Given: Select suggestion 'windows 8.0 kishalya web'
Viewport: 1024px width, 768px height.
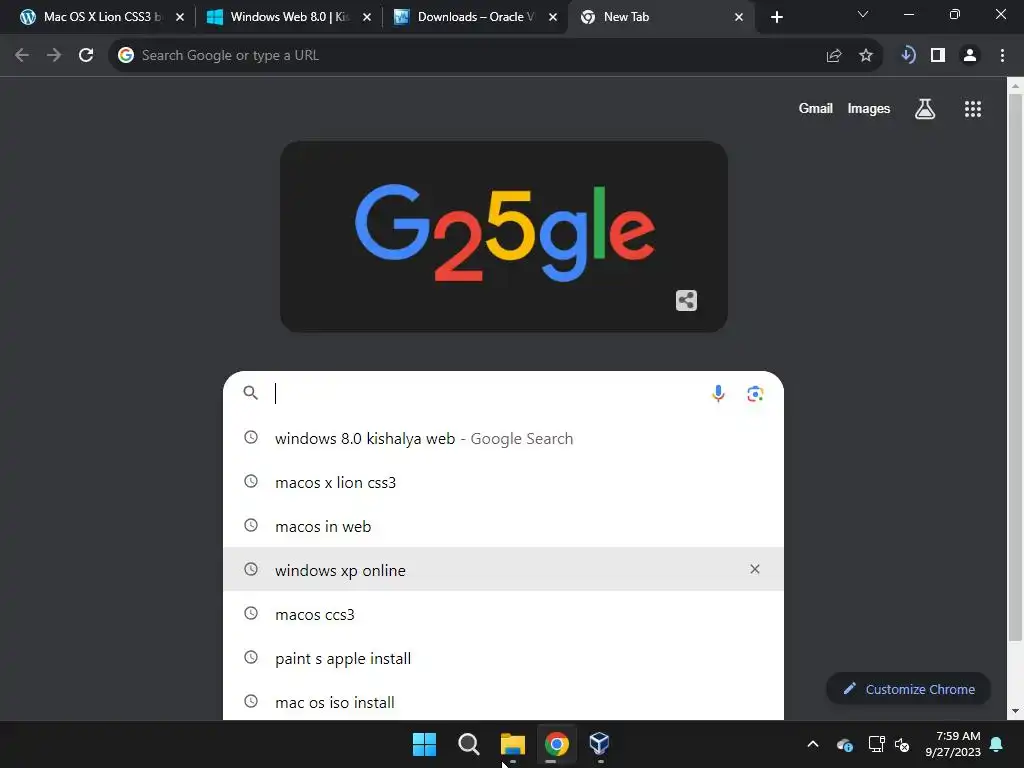Looking at the screenshot, I should click(x=503, y=438).
